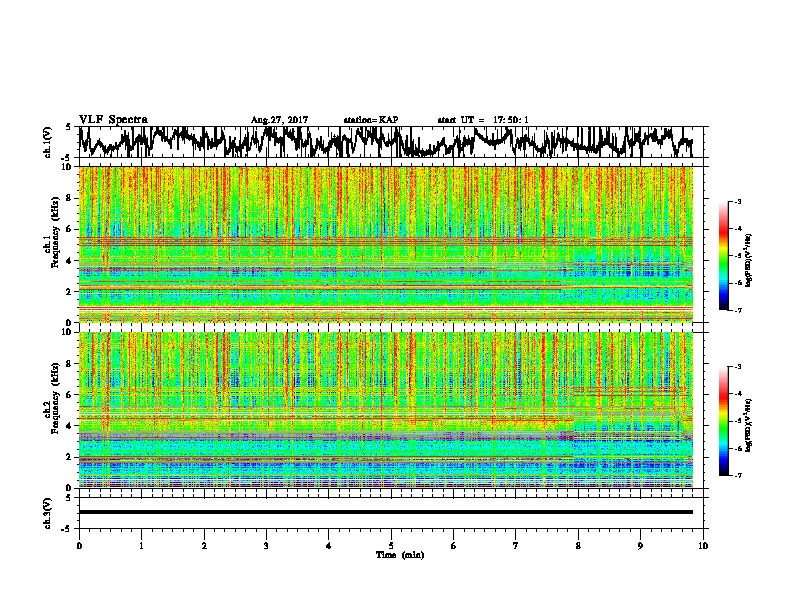
Task: Select the "Time (min)" axis label
Action: [x=400, y=555]
